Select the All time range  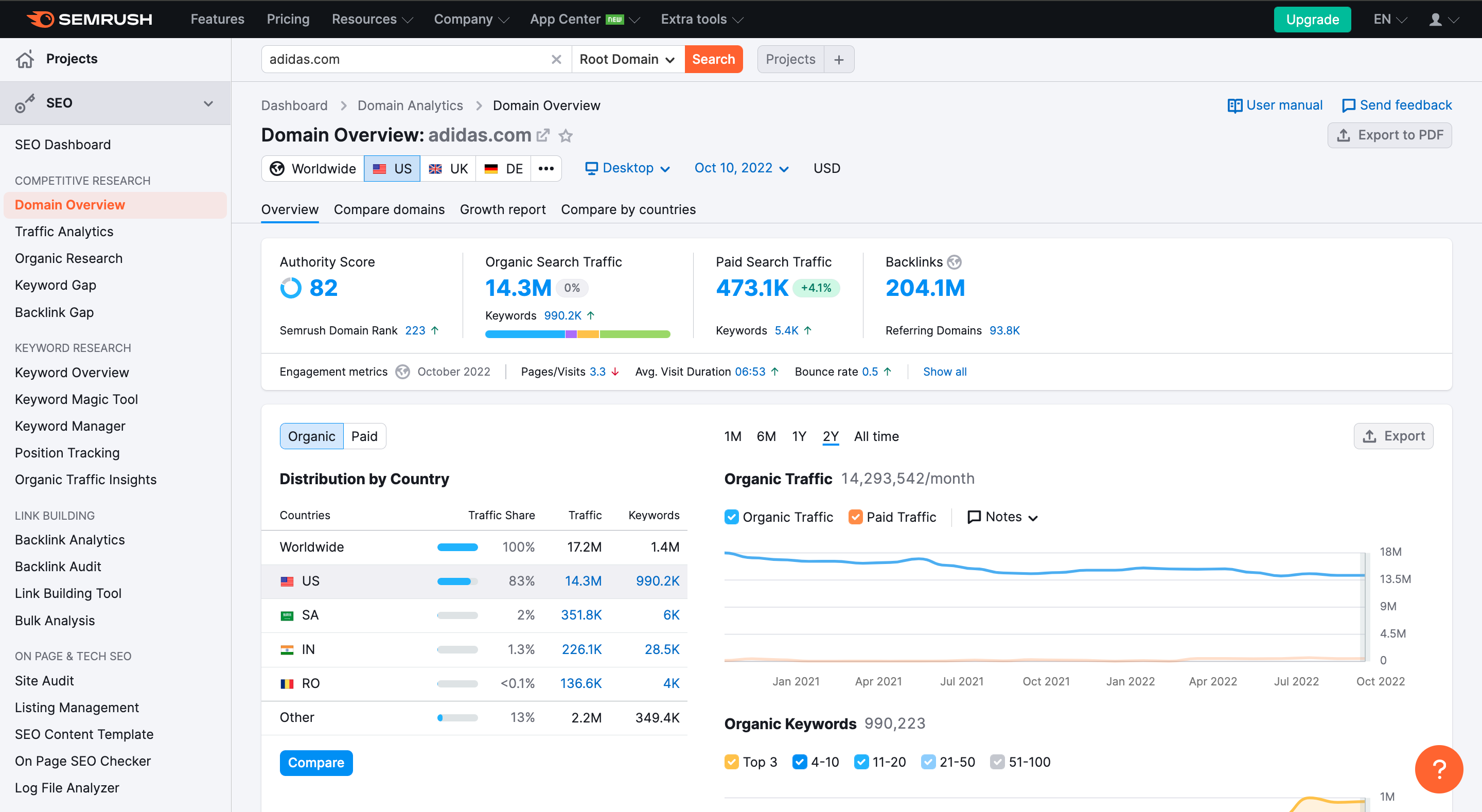(x=876, y=436)
